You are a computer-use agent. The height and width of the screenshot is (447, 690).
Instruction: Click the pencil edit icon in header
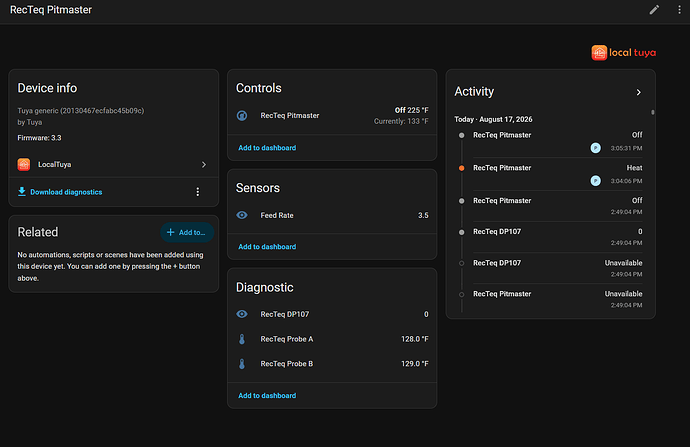click(x=654, y=10)
